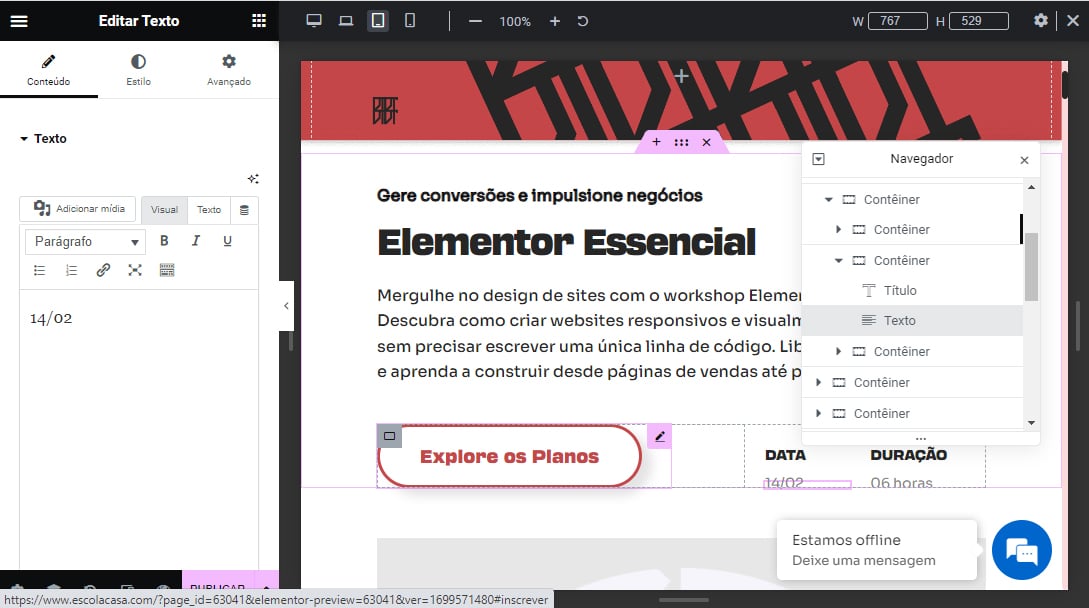Open responsive breakpoint settings gear
Image resolution: width=1089 pixels, height=608 pixels.
point(1040,21)
